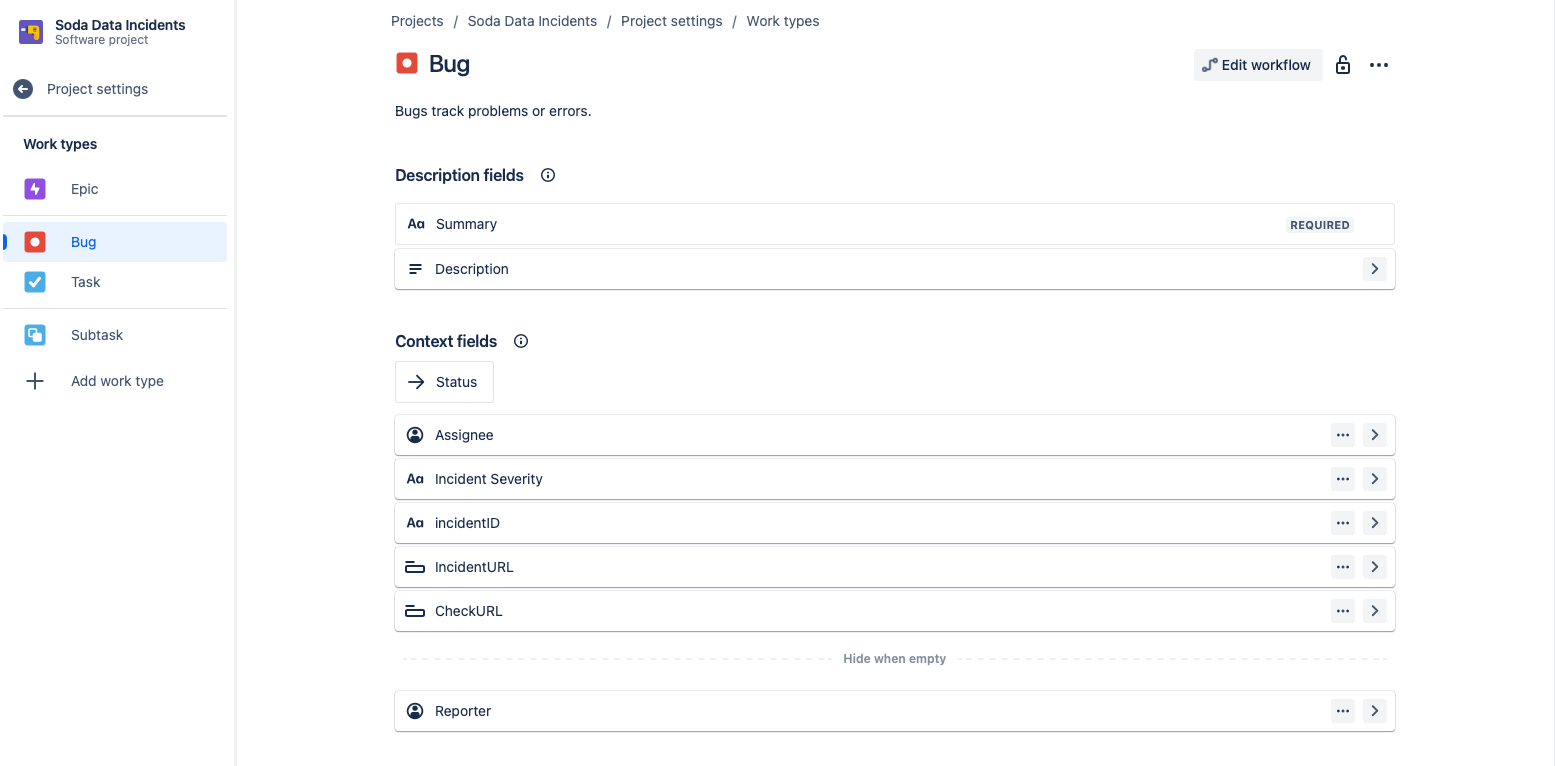The height and width of the screenshot is (766, 1555).
Task: Open more actions for the Assignee field
Action: pyautogui.click(x=1342, y=435)
